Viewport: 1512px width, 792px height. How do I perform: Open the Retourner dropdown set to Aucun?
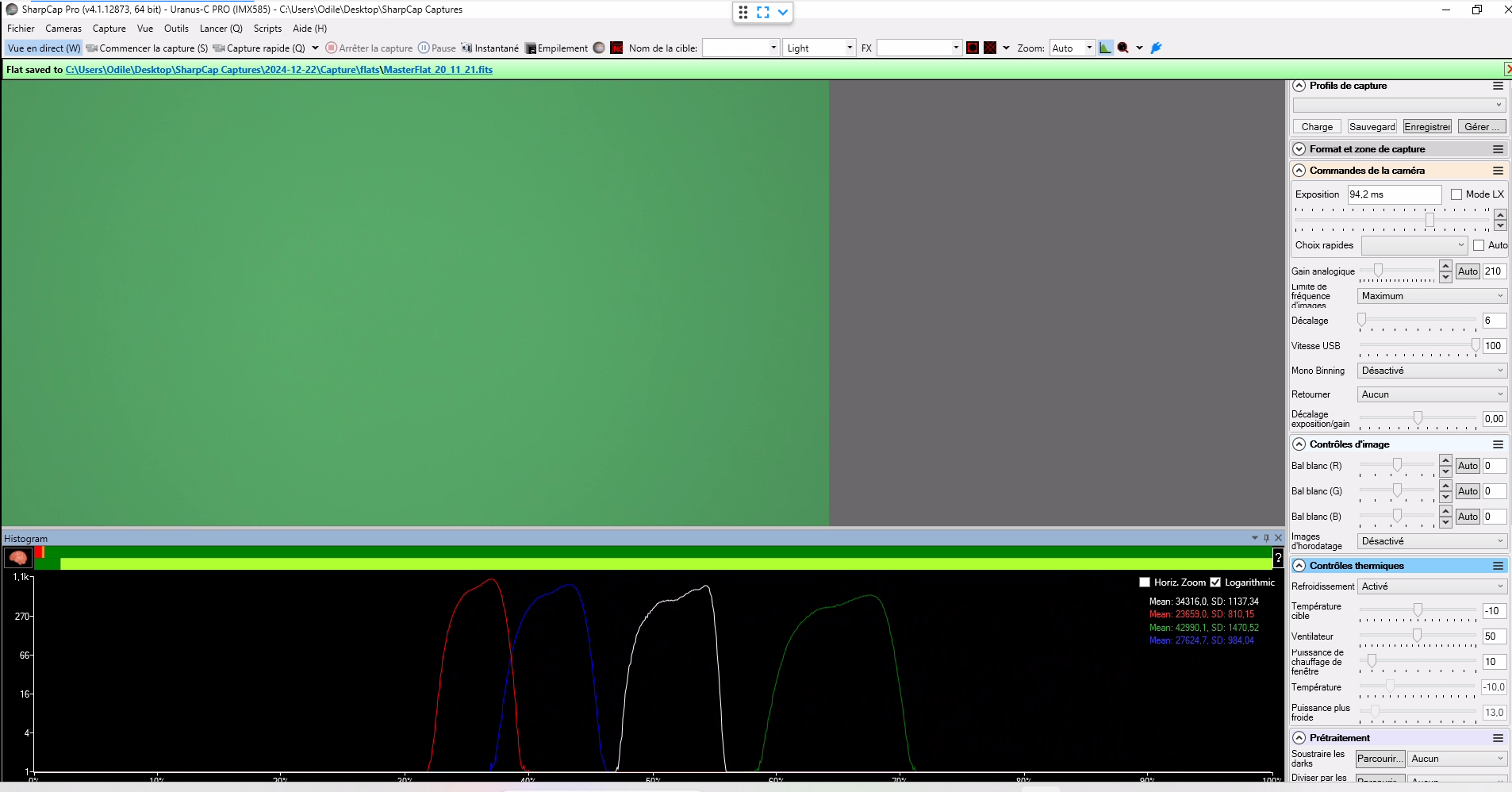click(1432, 394)
